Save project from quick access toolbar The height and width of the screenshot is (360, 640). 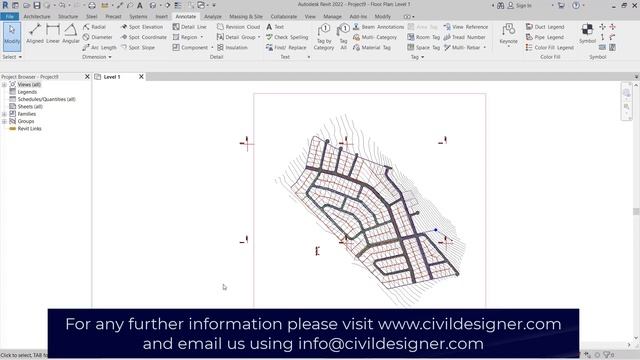(x=37, y=5)
